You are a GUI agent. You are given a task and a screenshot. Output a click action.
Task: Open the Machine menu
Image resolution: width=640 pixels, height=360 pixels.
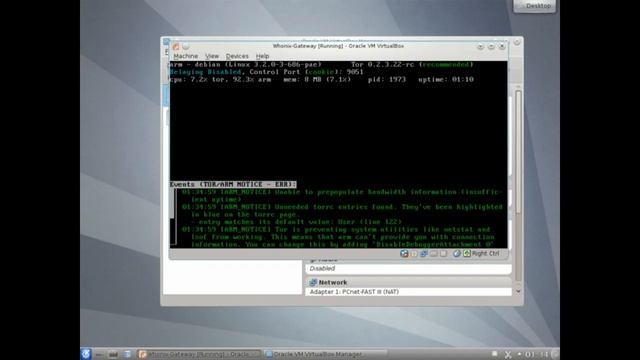point(185,56)
